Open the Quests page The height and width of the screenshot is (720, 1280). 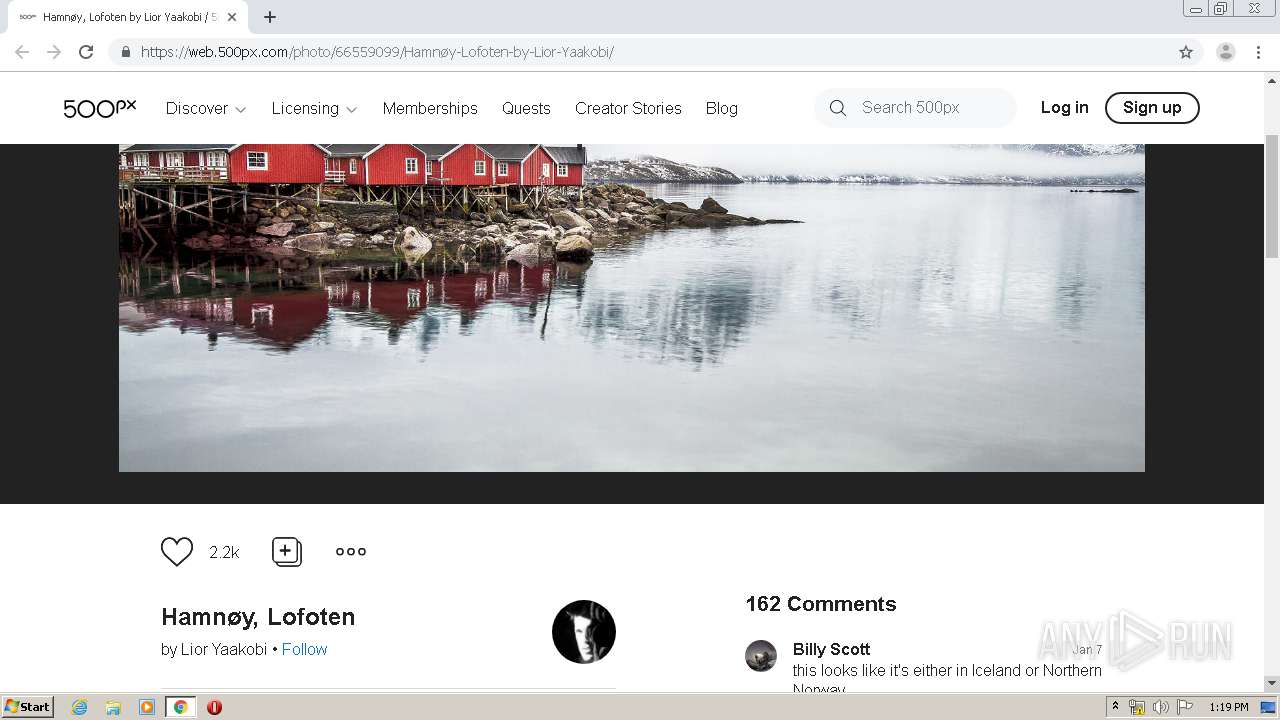[526, 108]
